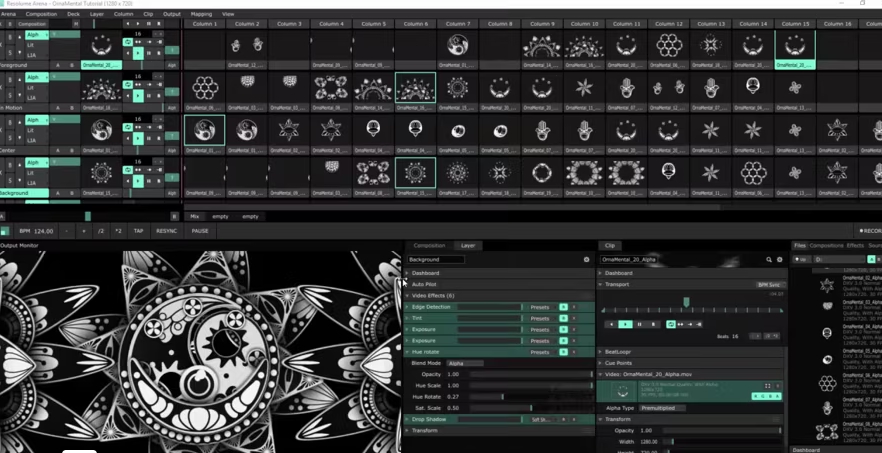This screenshot has height=453, width=882.
Task: Bypass the Edge Detection effect
Action: pyautogui.click(x=563, y=307)
